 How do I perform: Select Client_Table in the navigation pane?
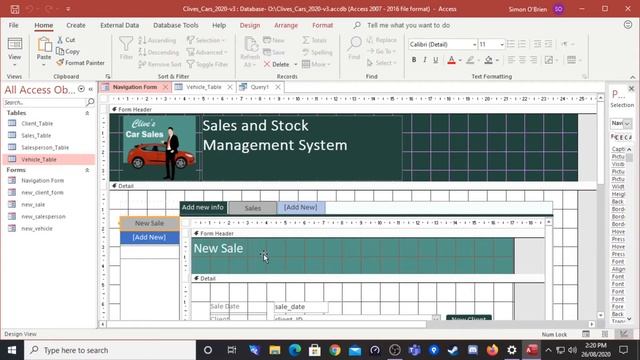[37, 123]
